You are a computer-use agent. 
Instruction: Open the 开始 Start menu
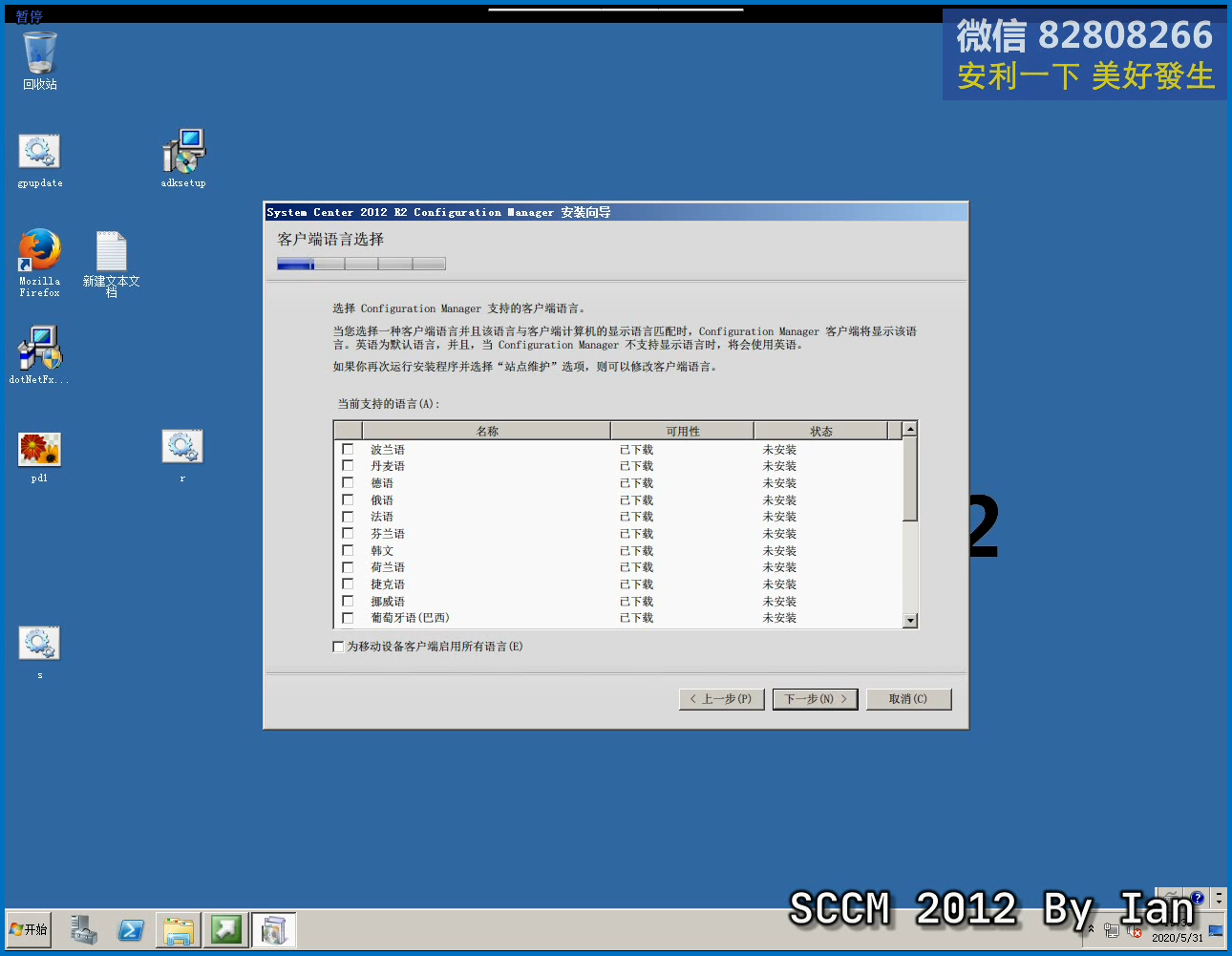29,929
